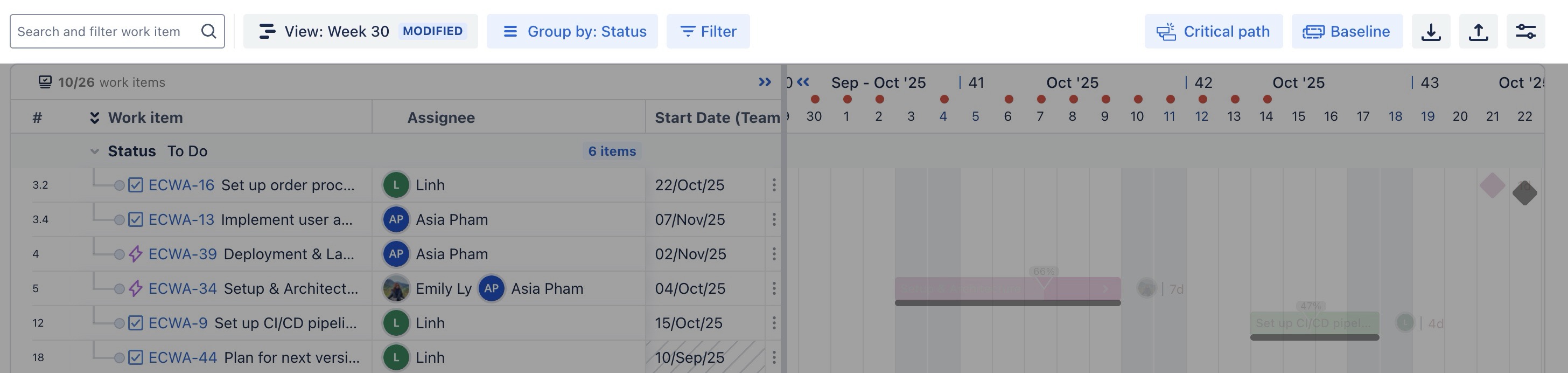Viewport: 1568px width, 373px height.
Task: Click the three-dot menu for ECWA-16 row
Action: coord(774,185)
